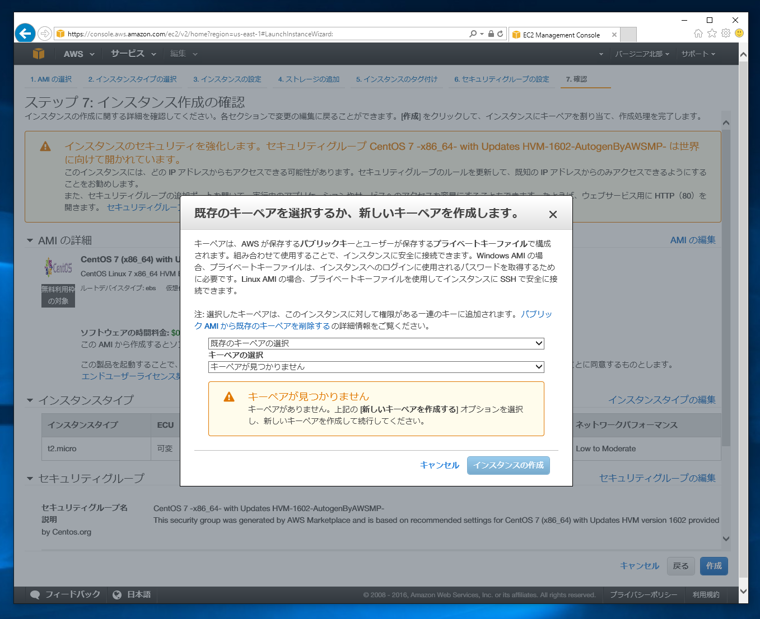Viewport: 760px width, 619px height.
Task: Click the 日本語 language selector
Action: click(x=131, y=595)
